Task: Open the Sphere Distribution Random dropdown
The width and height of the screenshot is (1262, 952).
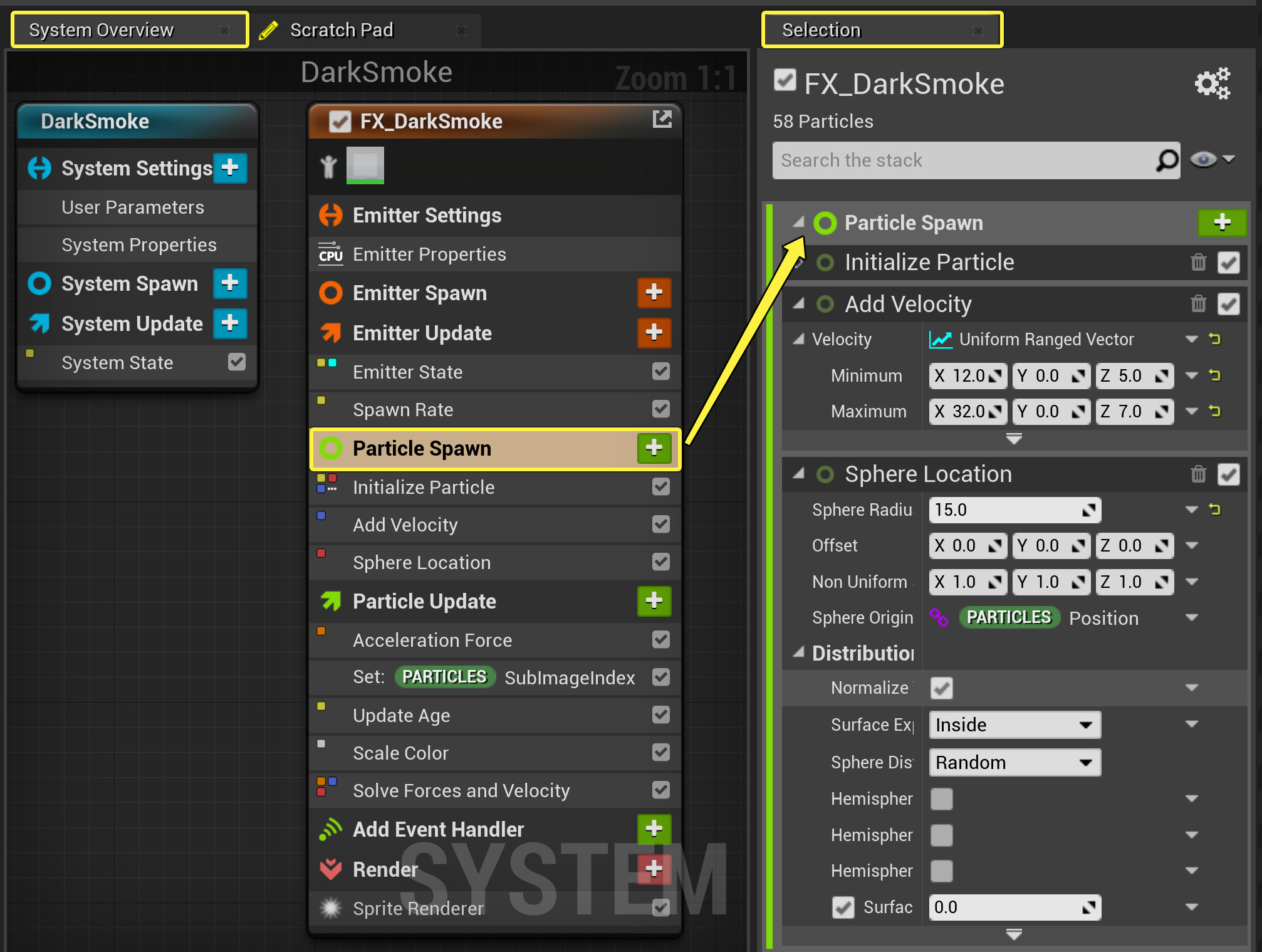Action: pos(1014,763)
